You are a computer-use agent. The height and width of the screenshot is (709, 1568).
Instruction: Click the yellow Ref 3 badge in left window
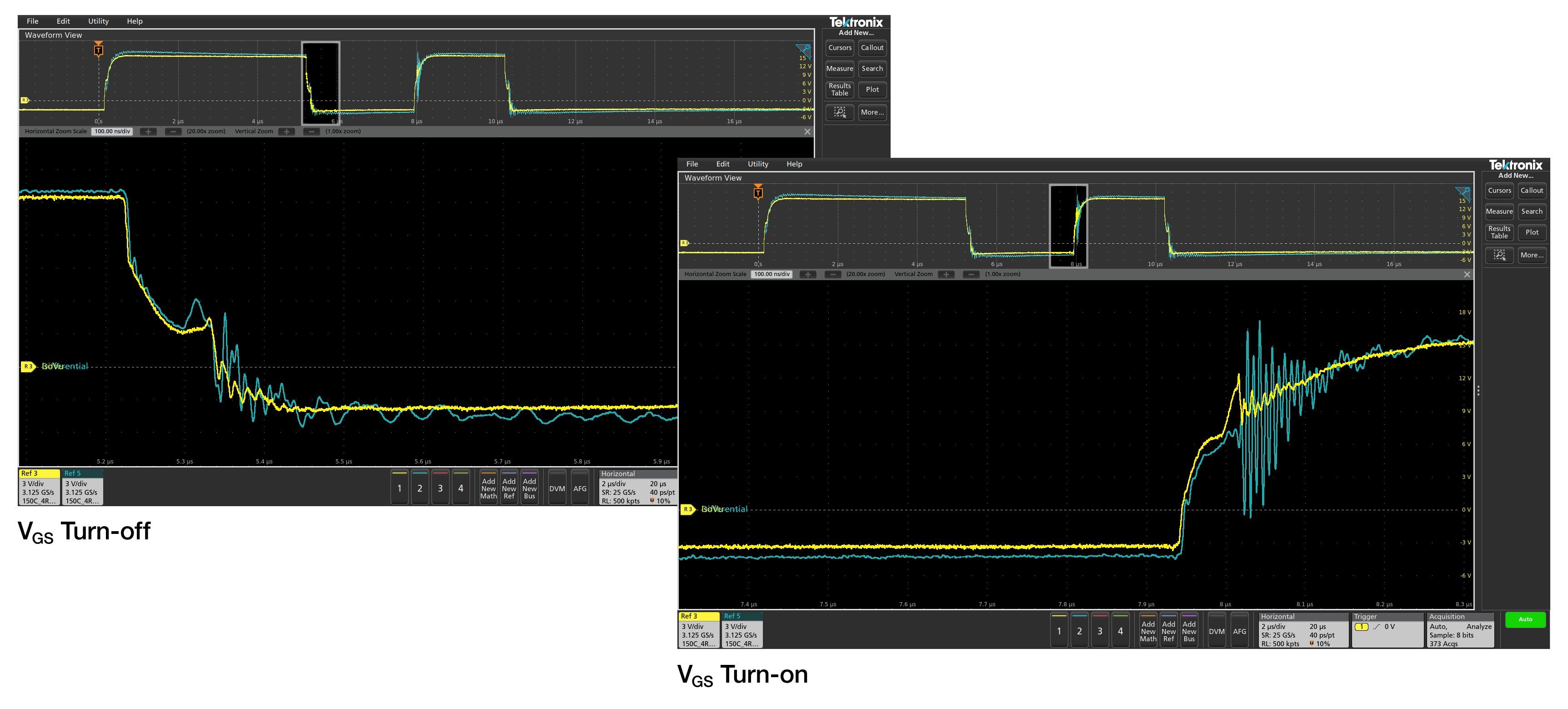click(x=39, y=487)
